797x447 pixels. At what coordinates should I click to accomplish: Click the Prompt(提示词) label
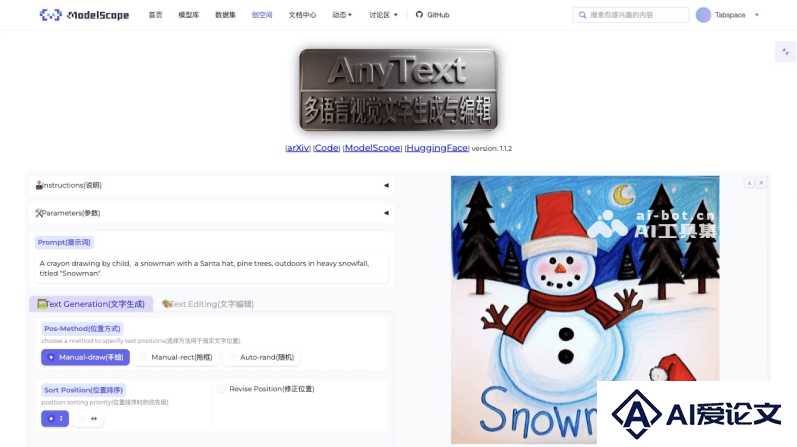(64, 243)
